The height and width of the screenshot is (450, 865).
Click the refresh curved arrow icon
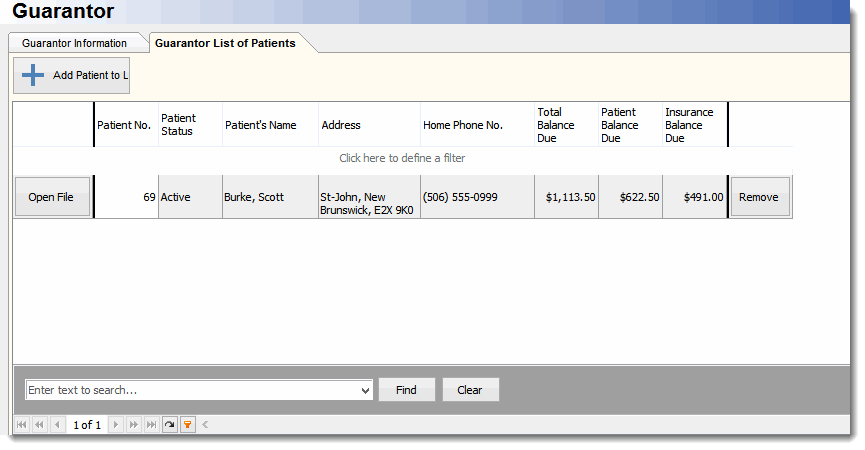point(170,425)
